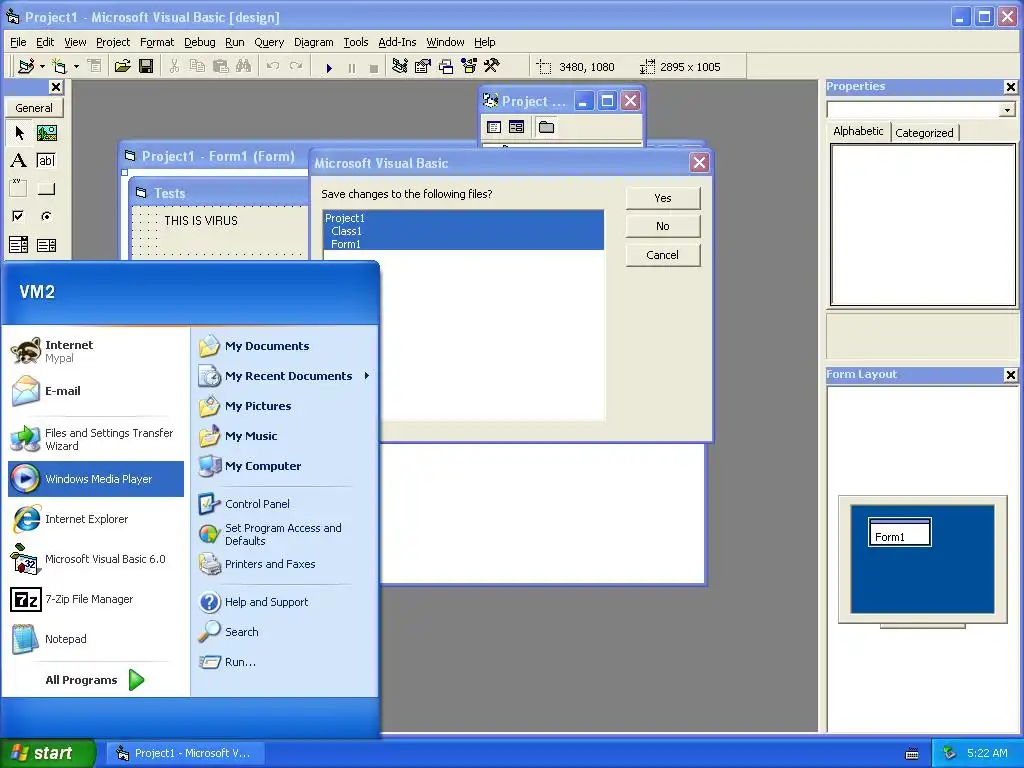Click No in the save dialog
The height and width of the screenshot is (768, 1024).
663,226
